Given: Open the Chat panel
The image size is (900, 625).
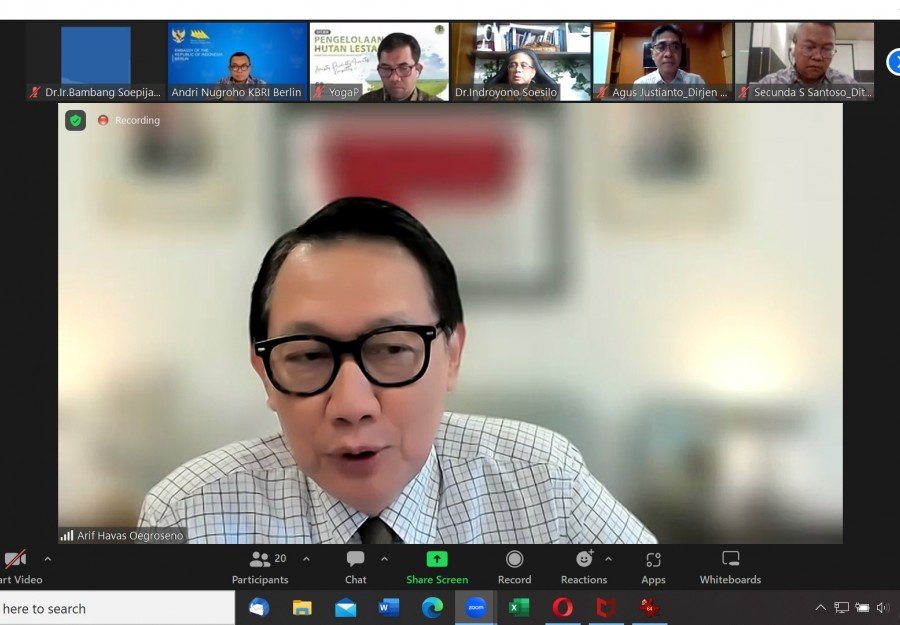Looking at the screenshot, I should [355, 566].
